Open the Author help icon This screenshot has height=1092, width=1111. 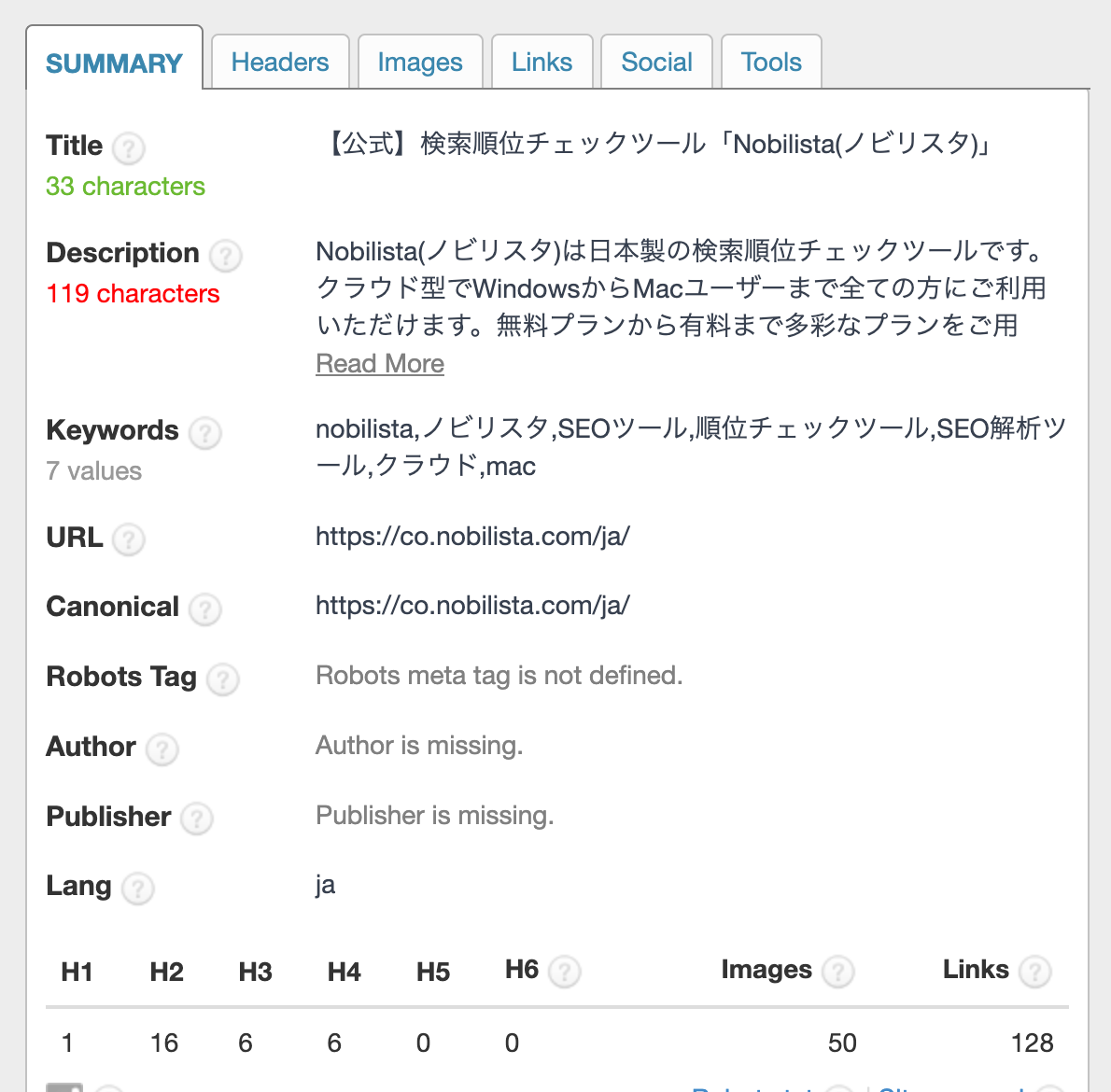(x=162, y=749)
